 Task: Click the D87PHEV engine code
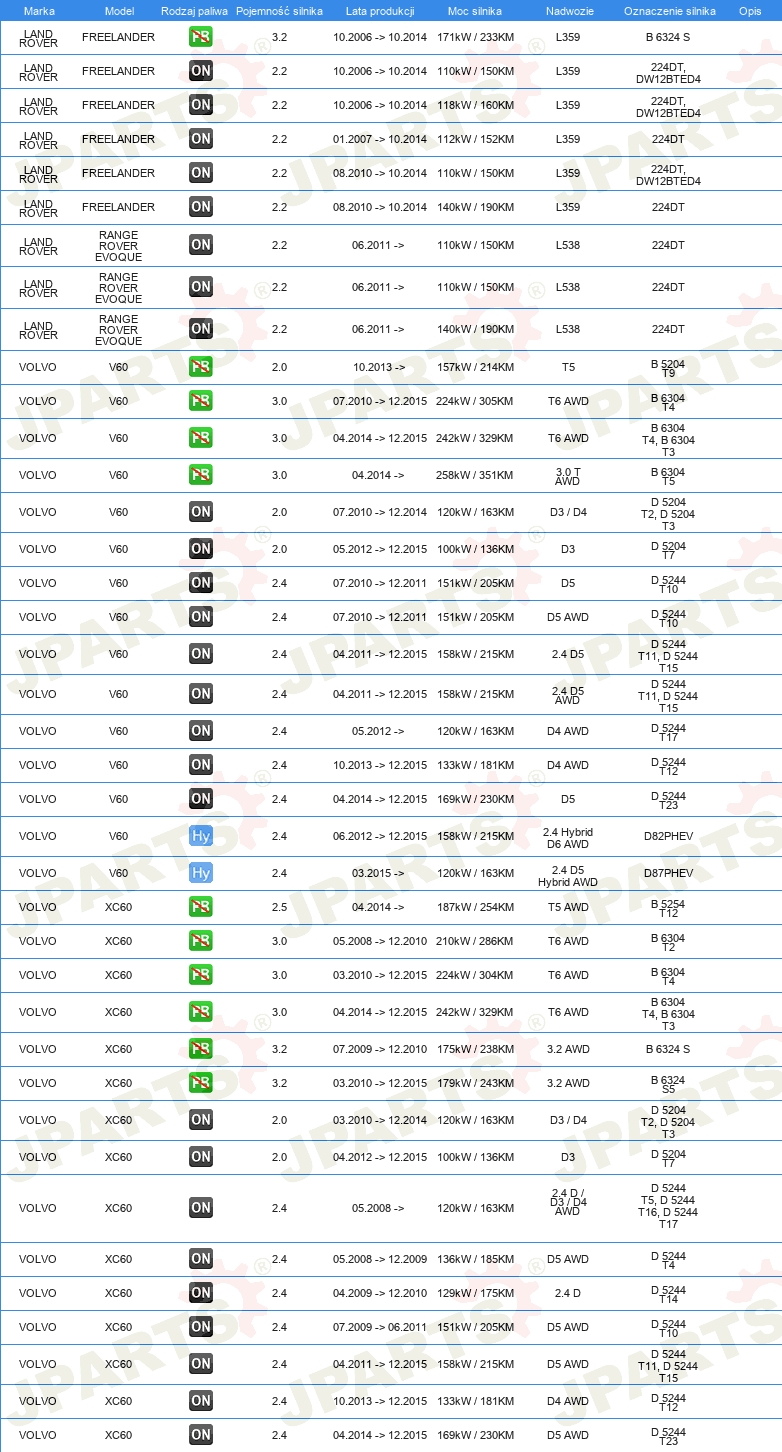pos(669,873)
